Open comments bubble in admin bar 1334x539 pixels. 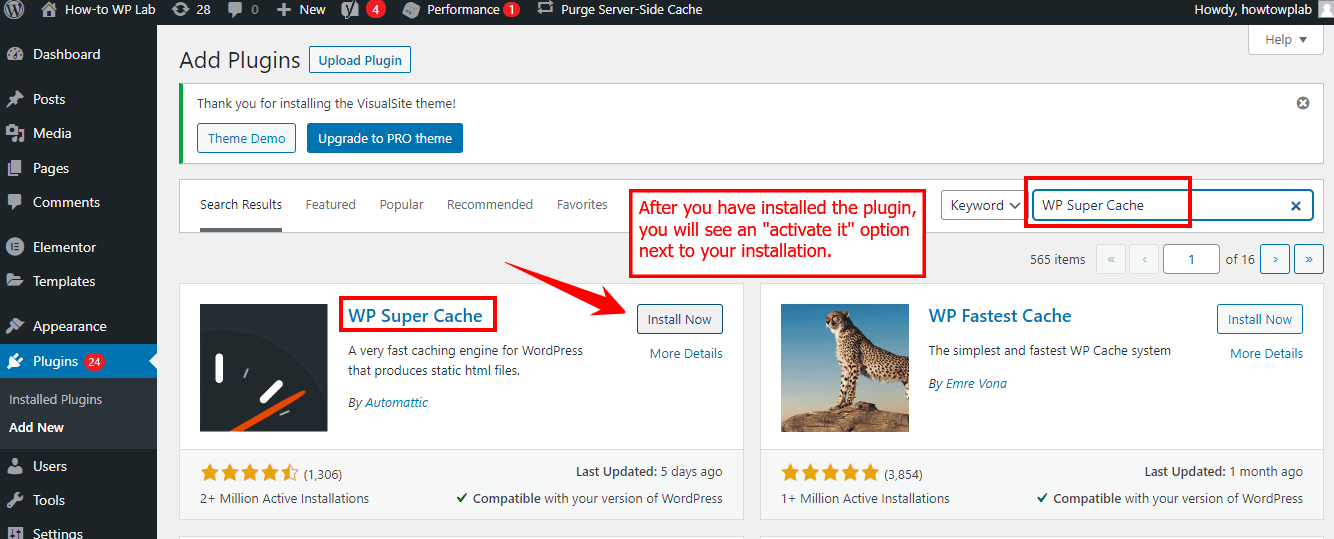(x=243, y=10)
